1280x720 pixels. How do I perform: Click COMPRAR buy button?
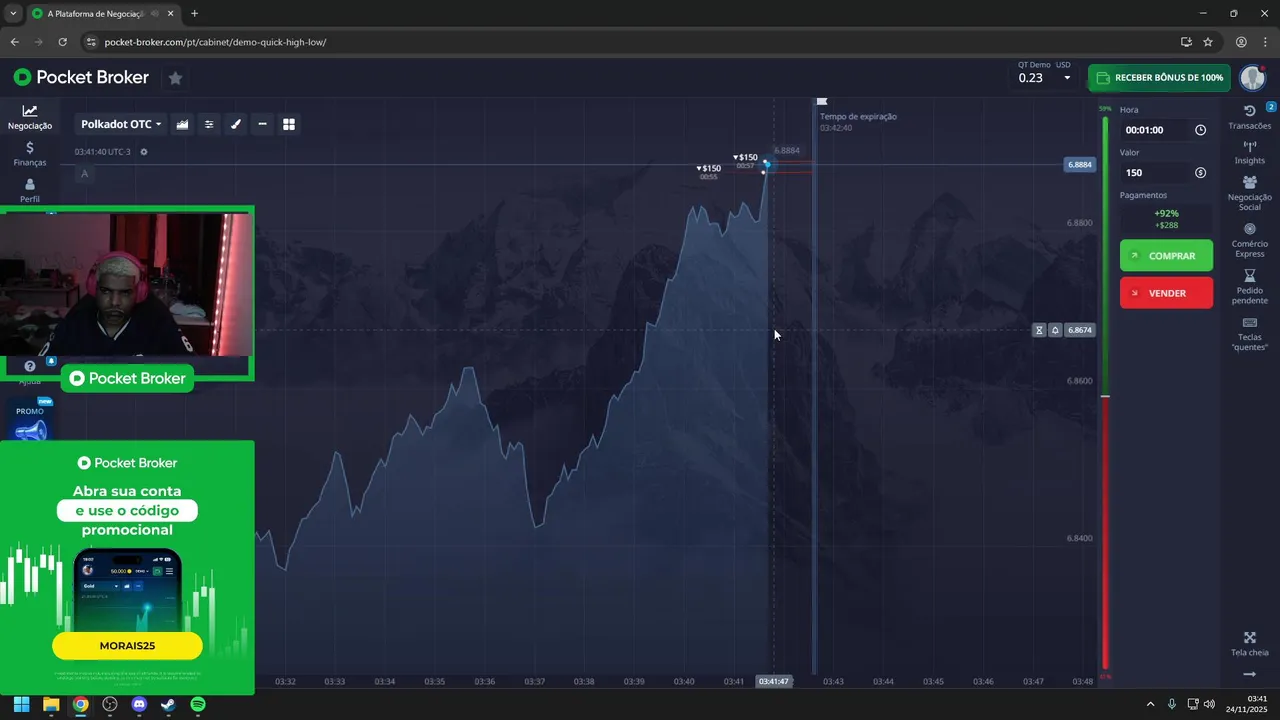1166,256
